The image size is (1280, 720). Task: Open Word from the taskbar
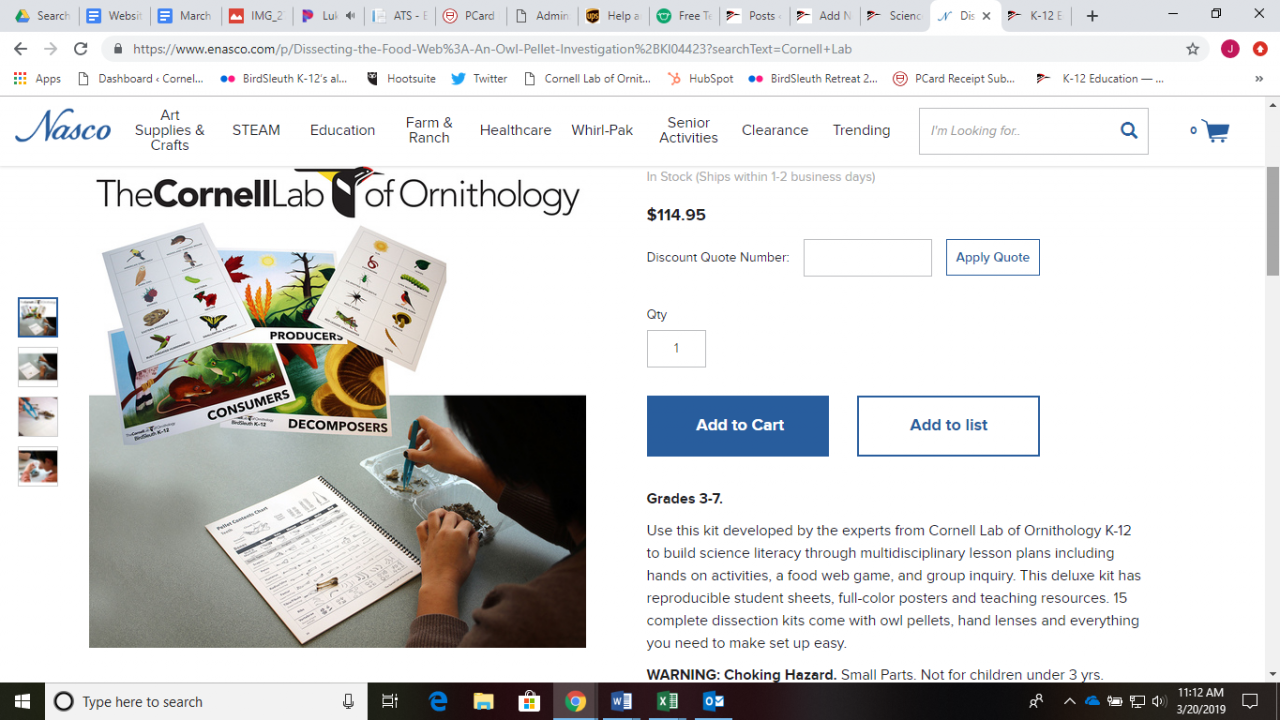click(621, 701)
